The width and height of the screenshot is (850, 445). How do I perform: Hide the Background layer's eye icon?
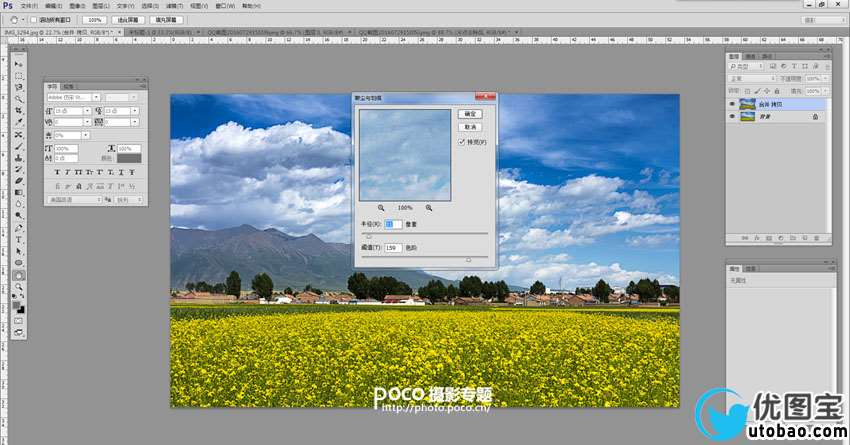[732, 117]
